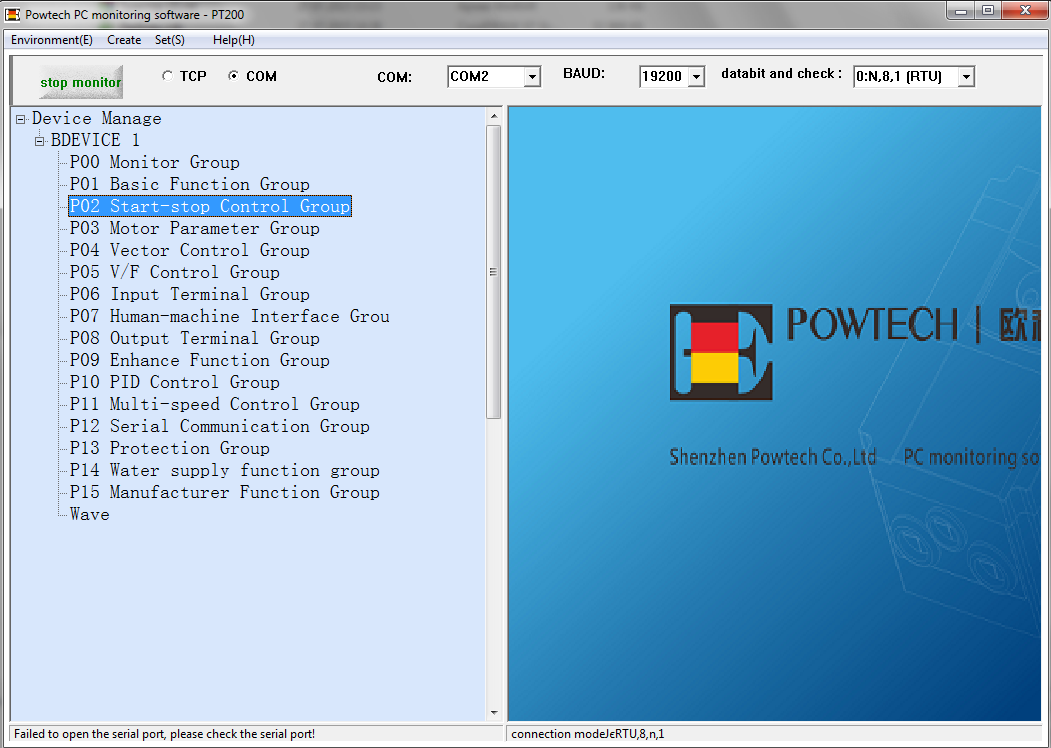Open the BAUD rate dropdown showing 19200

tap(696, 77)
